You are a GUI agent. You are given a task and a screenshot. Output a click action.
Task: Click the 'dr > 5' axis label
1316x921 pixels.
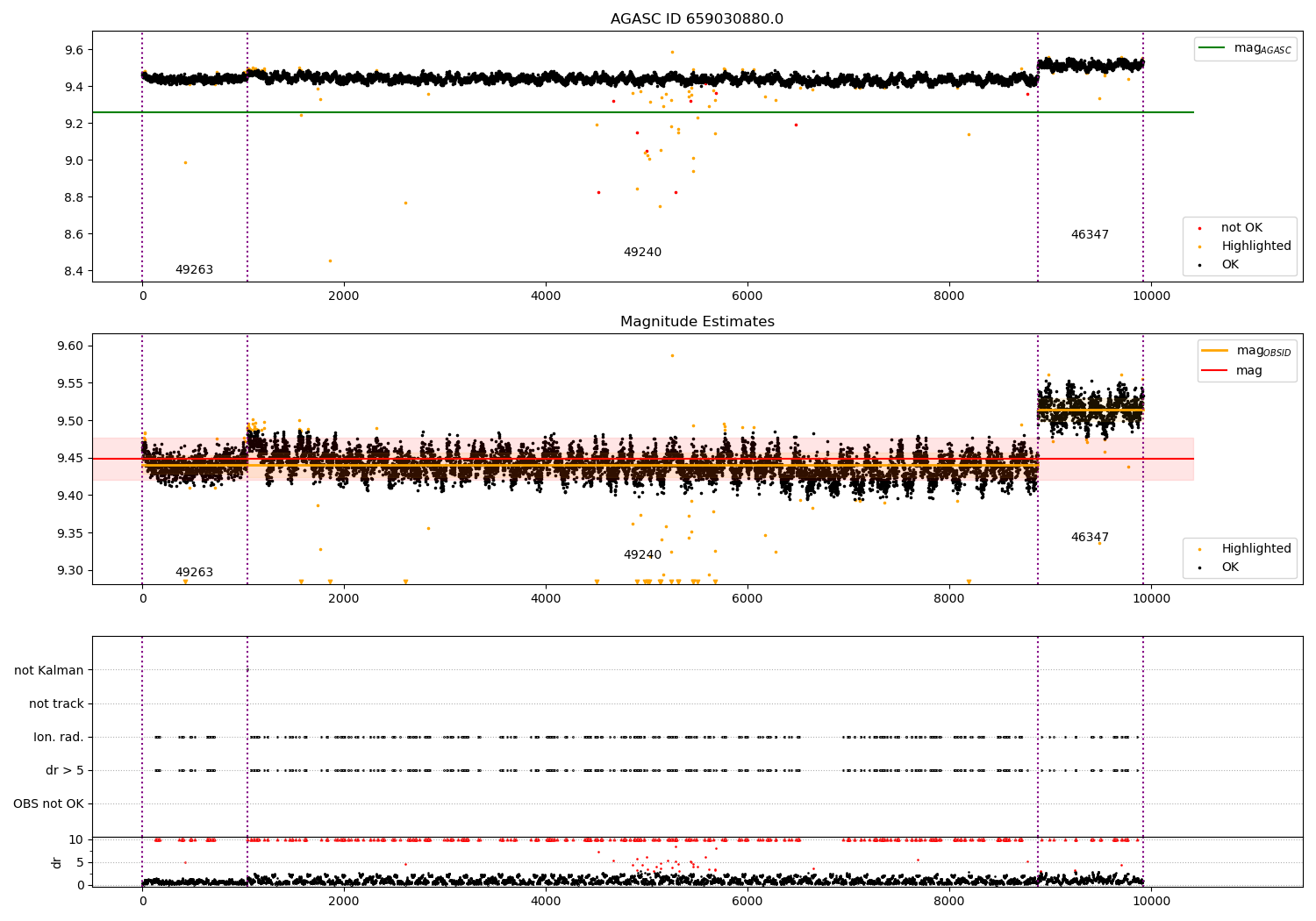click(x=65, y=771)
